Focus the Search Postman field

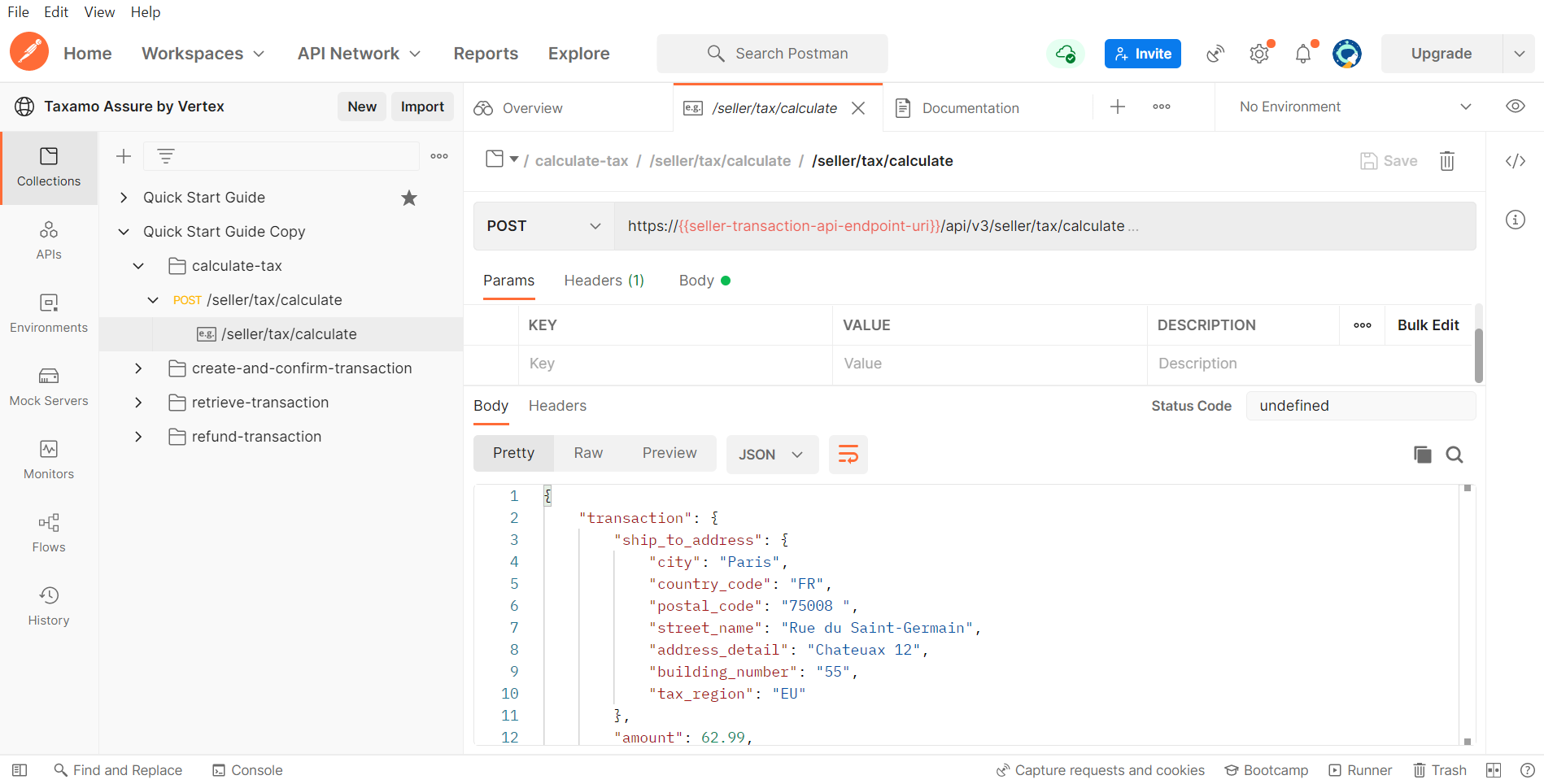[x=772, y=54]
